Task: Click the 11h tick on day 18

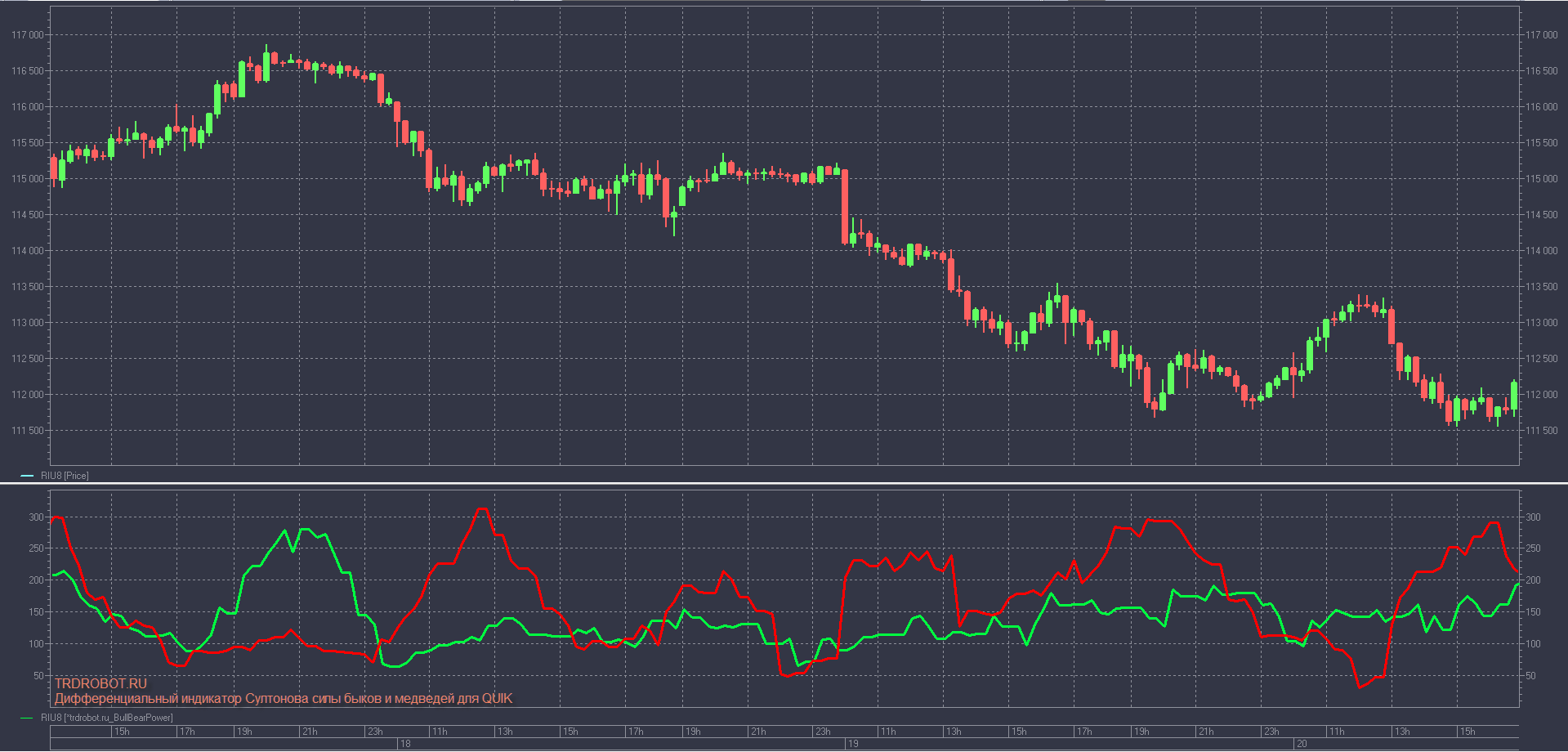Action: (x=440, y=732)
